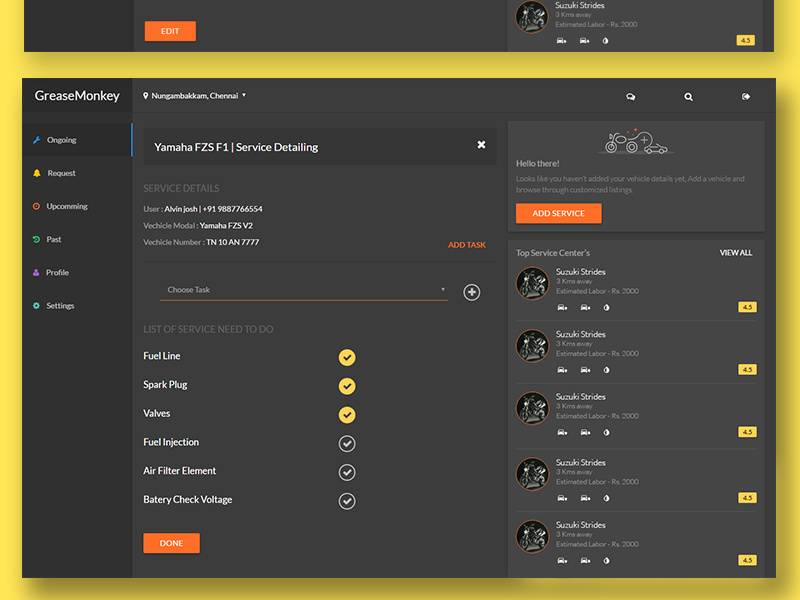Click the EDIT button in the window above
The height and width of the screenshot is (600, 800).
click(170, 31)
